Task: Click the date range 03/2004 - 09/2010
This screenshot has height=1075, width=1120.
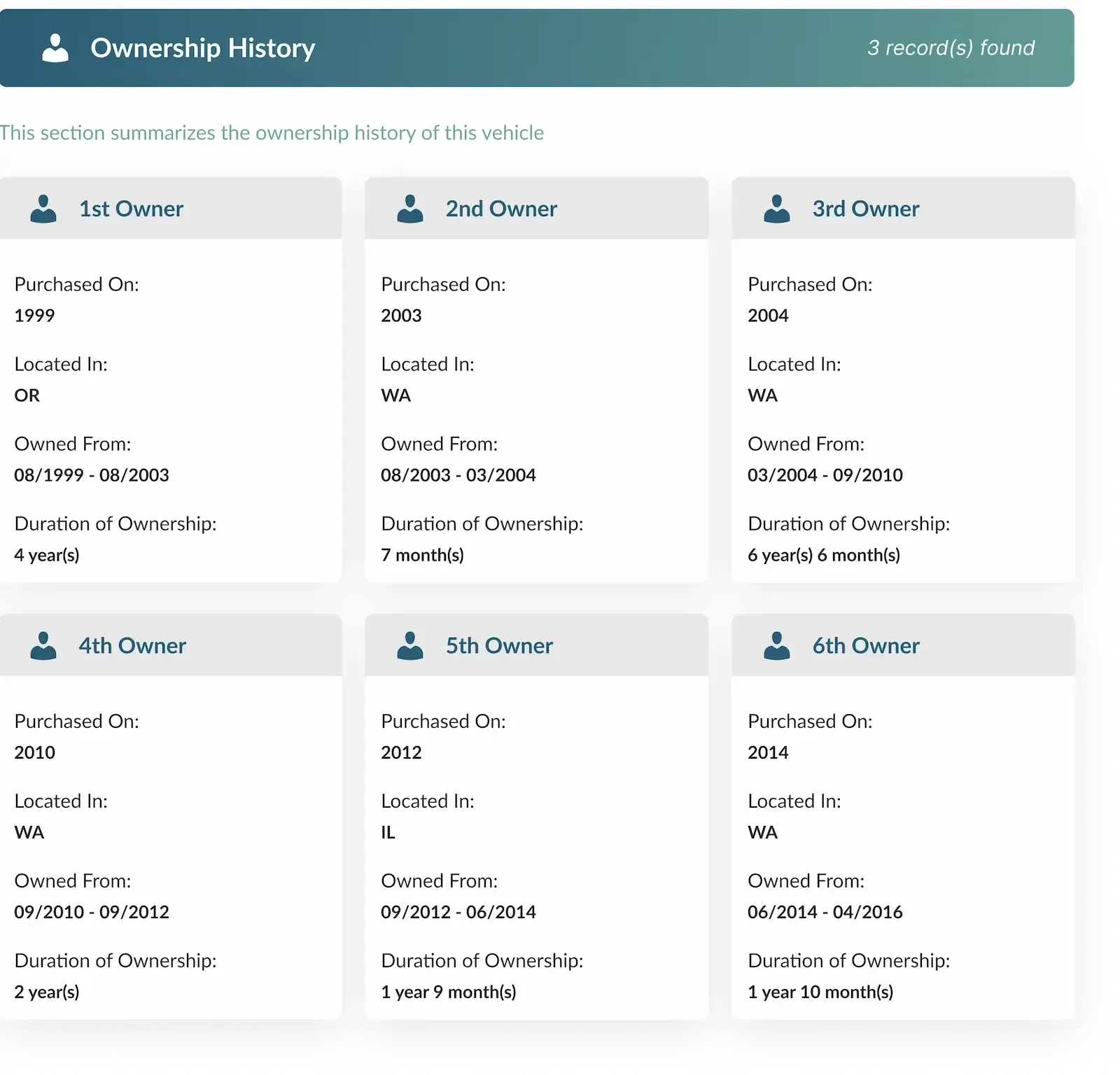Action: 825,475
